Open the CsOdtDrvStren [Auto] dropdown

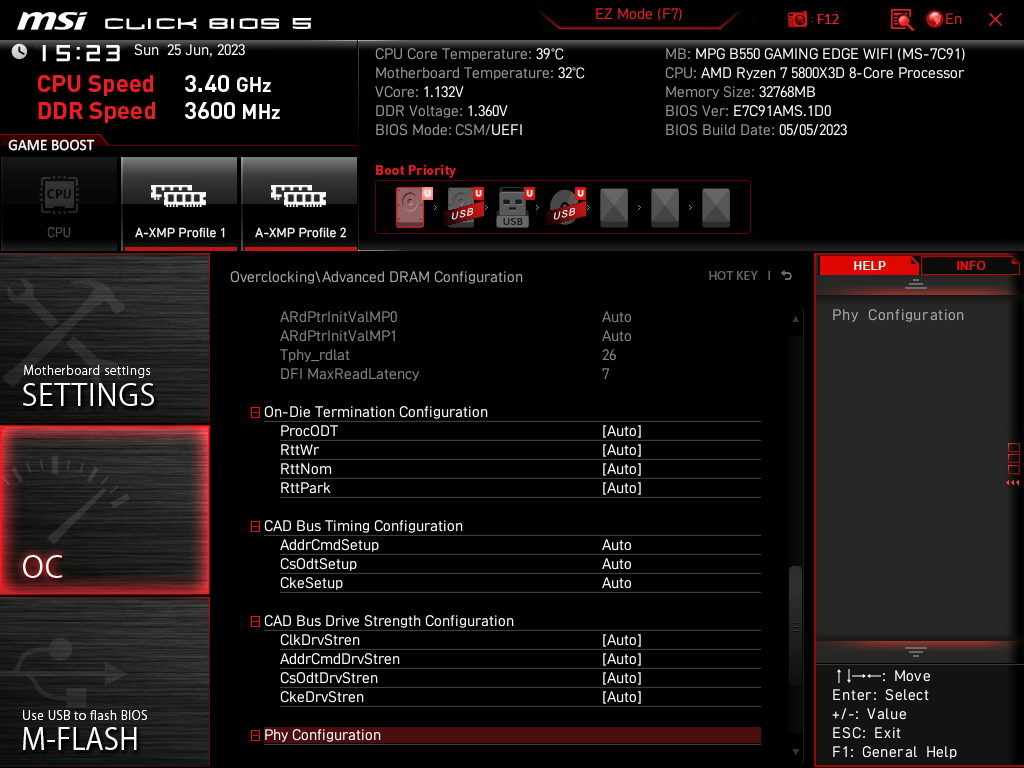click(x=622, y=678)
